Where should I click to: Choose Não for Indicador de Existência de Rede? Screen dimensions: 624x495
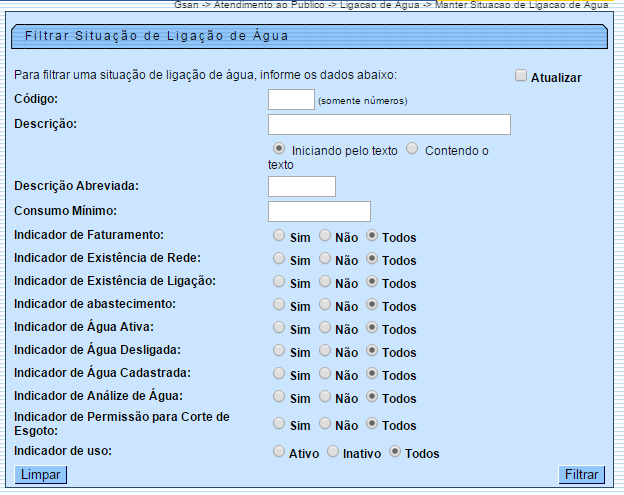coord(325,259)
